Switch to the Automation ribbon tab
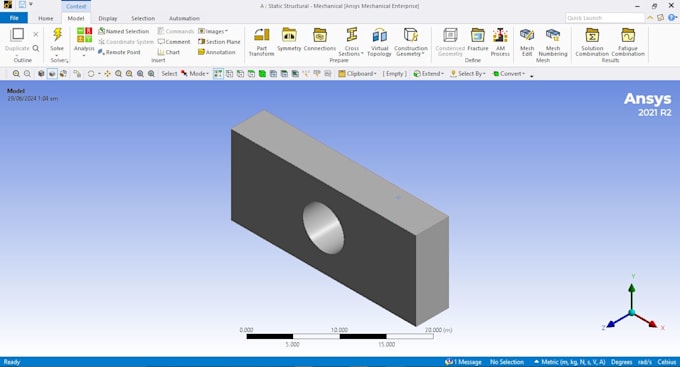Screen dimensions: 680x367 pyautogui.click(x=184, y=18)
